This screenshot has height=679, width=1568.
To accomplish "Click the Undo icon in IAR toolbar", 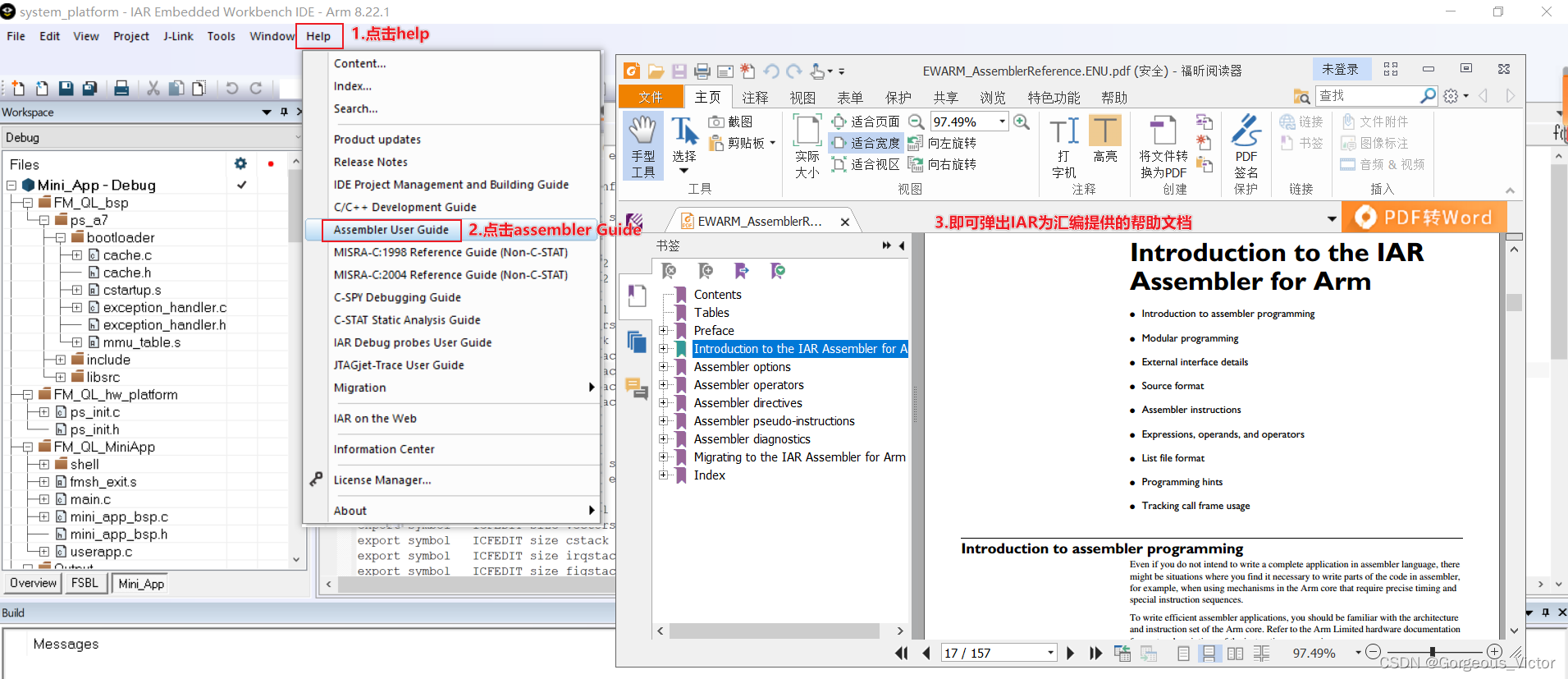I will coord(232,88).
